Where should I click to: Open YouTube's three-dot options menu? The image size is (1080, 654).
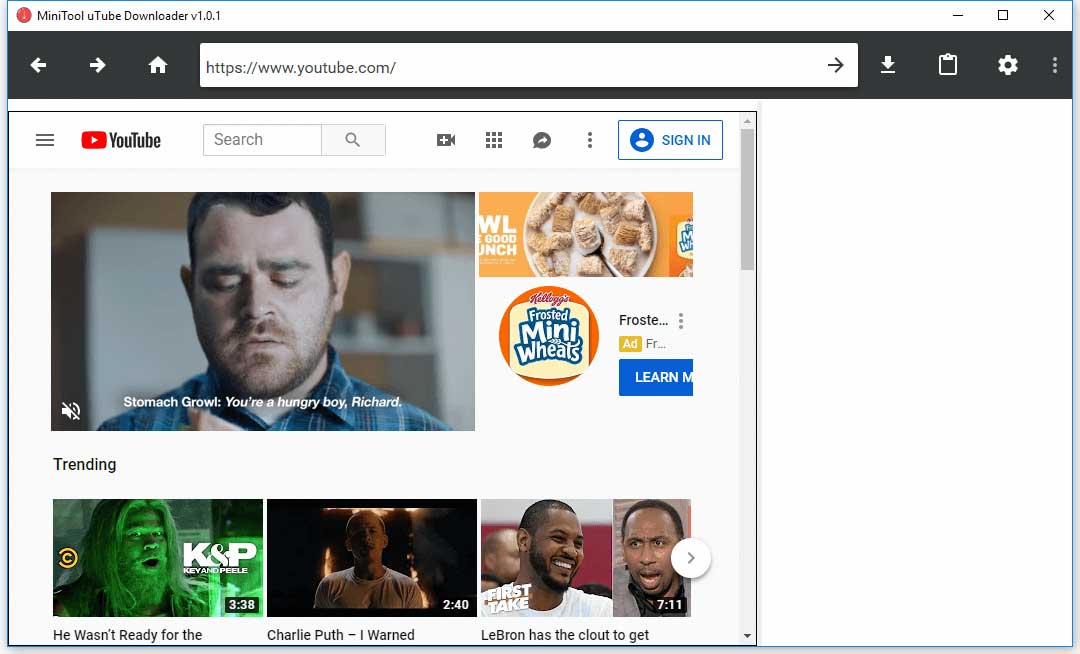(x=590, y=140)
